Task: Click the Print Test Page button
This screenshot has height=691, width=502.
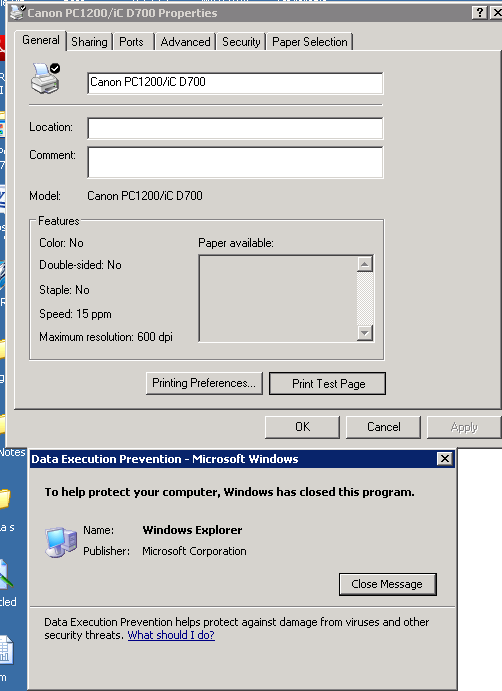Action: point(327,383)
